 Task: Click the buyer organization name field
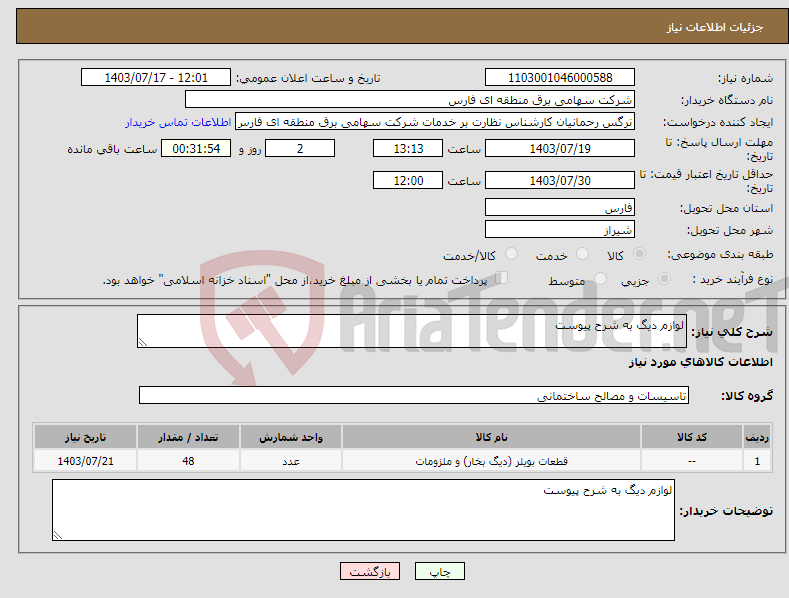pyautogui.click(x=410, y=100)
